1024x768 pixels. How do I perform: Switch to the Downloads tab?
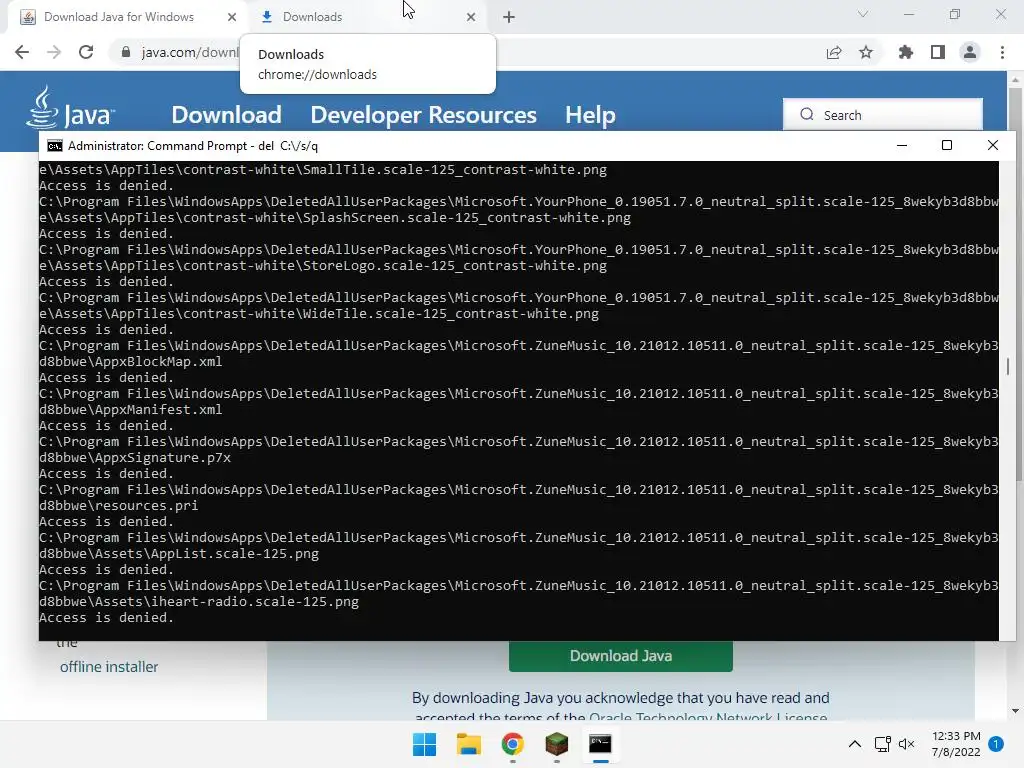[368, 17]
